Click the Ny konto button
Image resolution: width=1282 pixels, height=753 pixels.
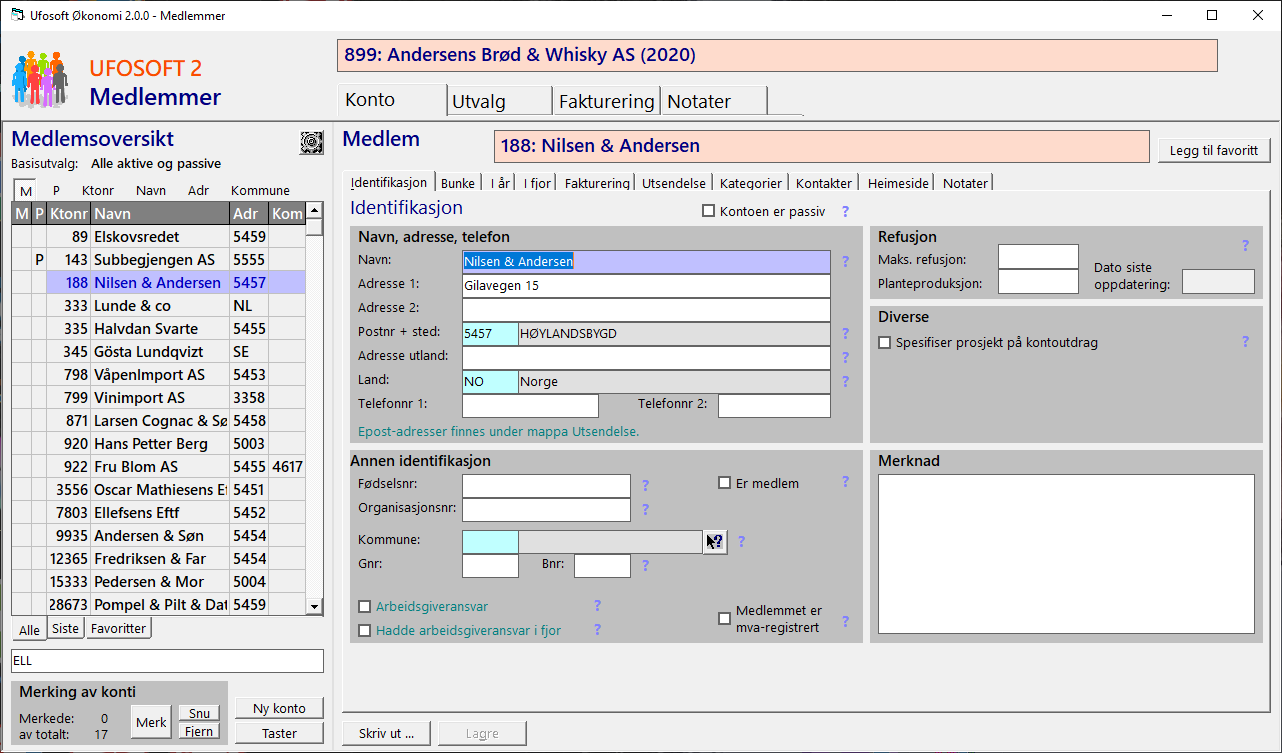coord(280,708)
